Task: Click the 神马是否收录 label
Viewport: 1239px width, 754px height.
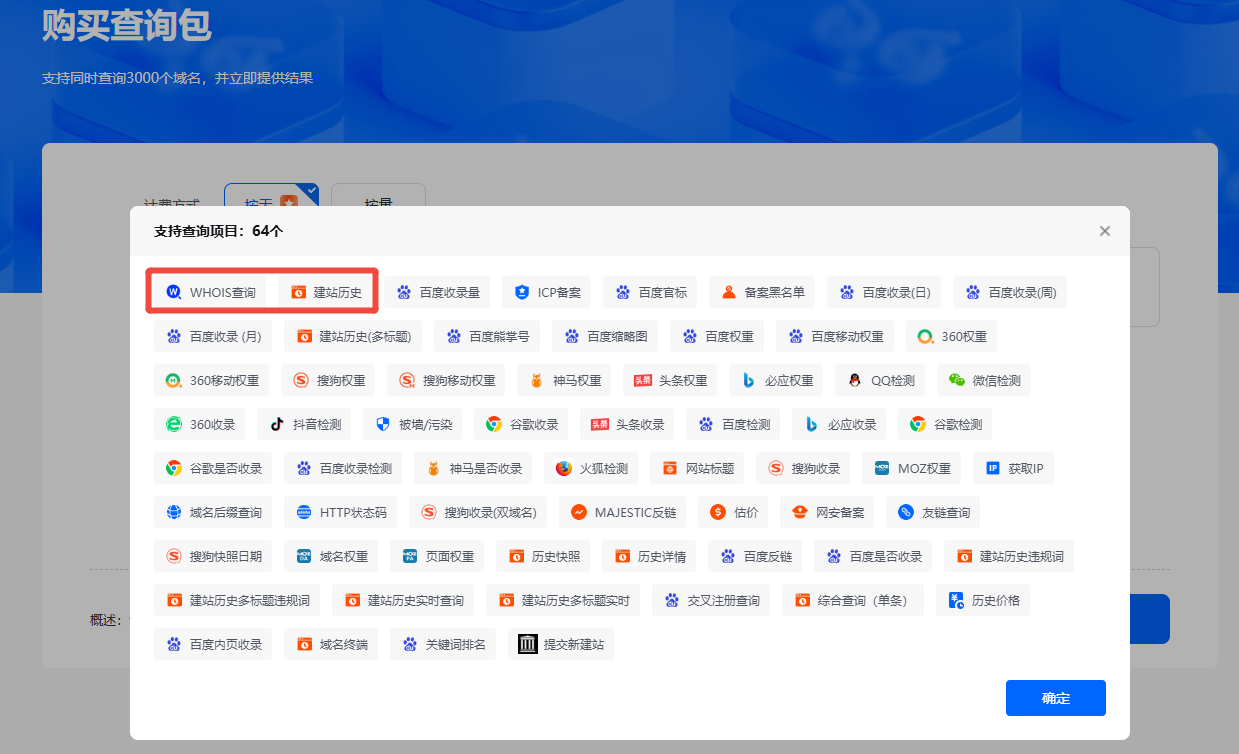Action: point(486,469)
